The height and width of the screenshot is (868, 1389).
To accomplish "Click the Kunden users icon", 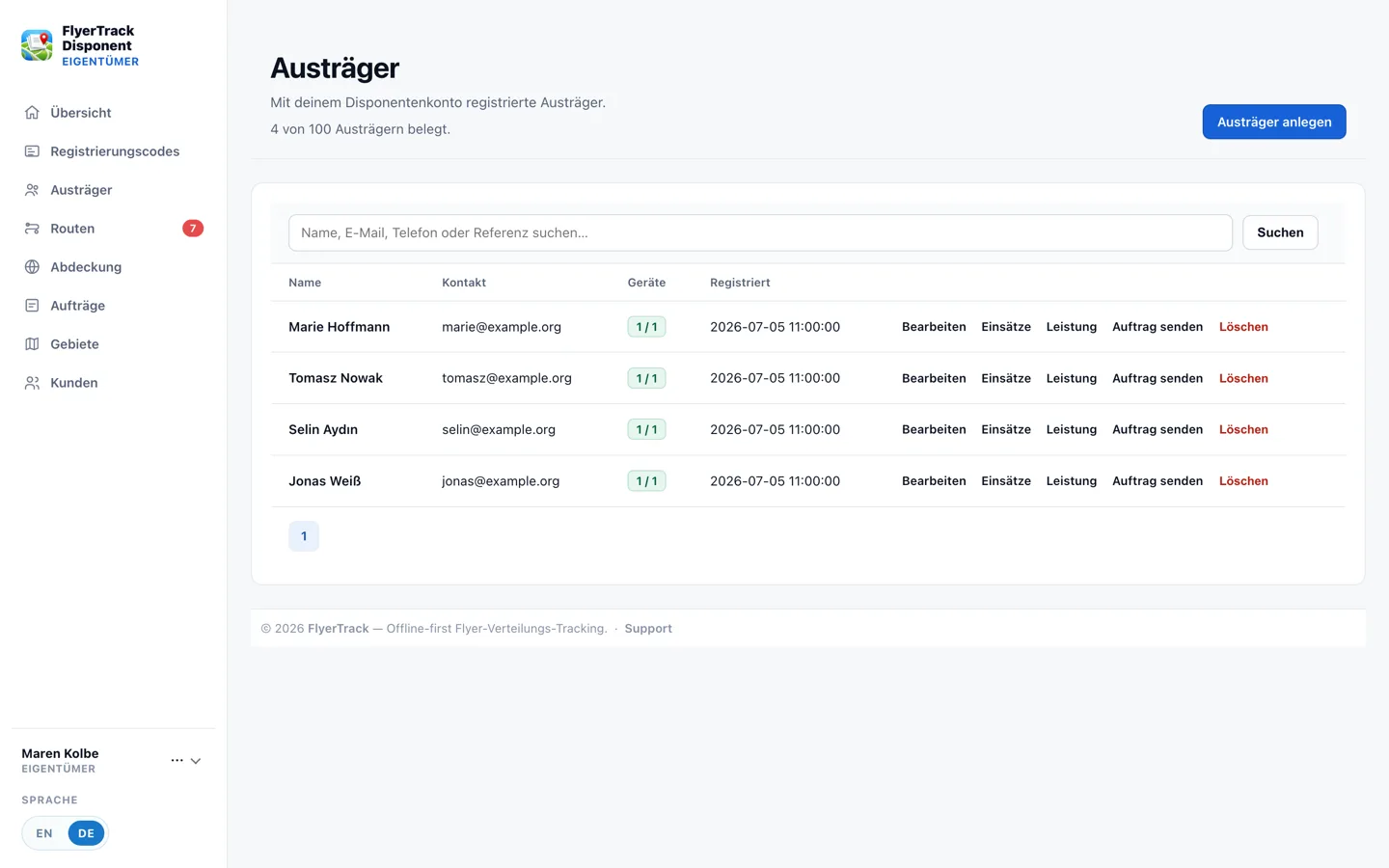I will 32,383.
